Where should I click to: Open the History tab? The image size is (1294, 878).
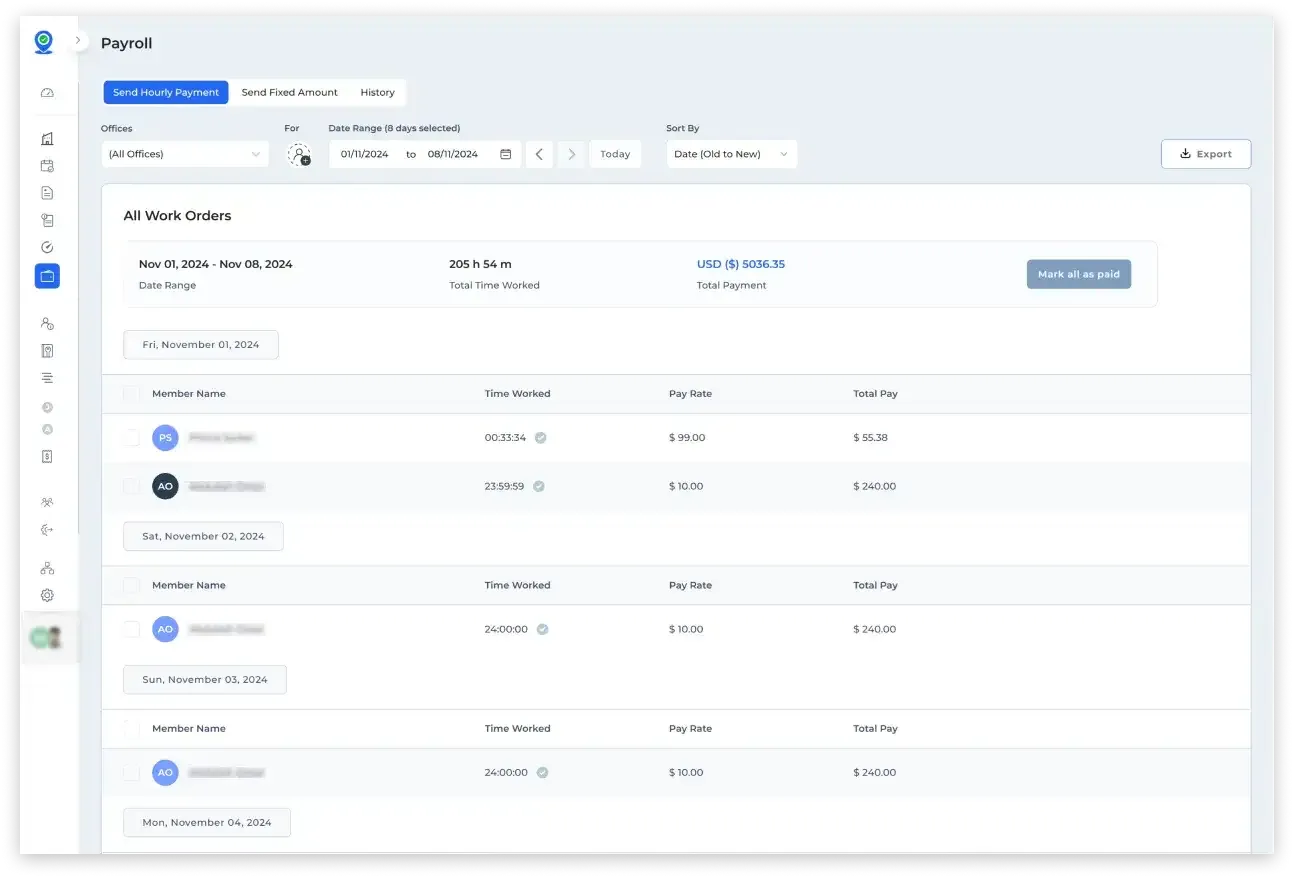pos(377,92)
